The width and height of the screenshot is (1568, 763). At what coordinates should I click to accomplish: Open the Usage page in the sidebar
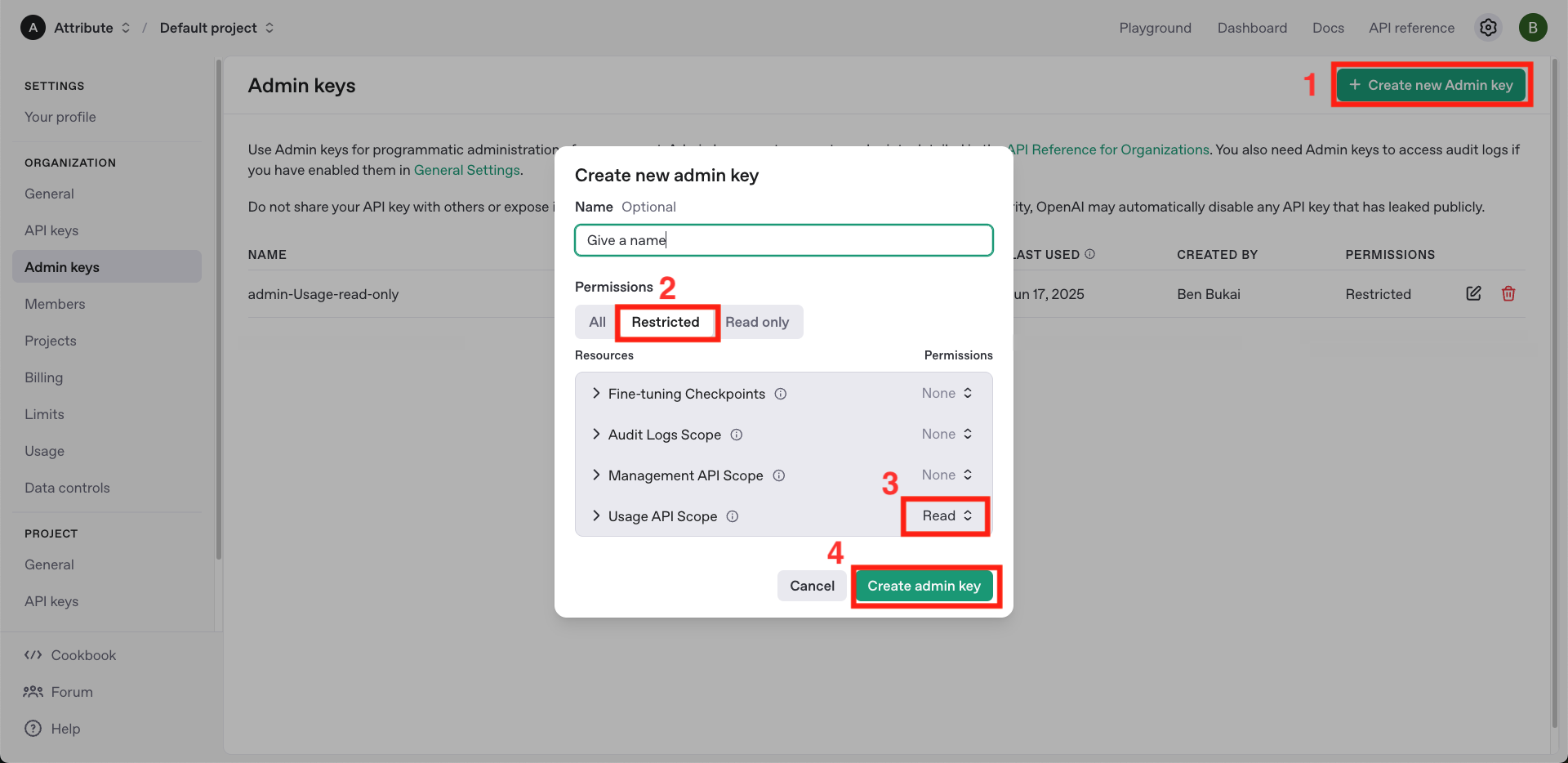coord(44,451)
